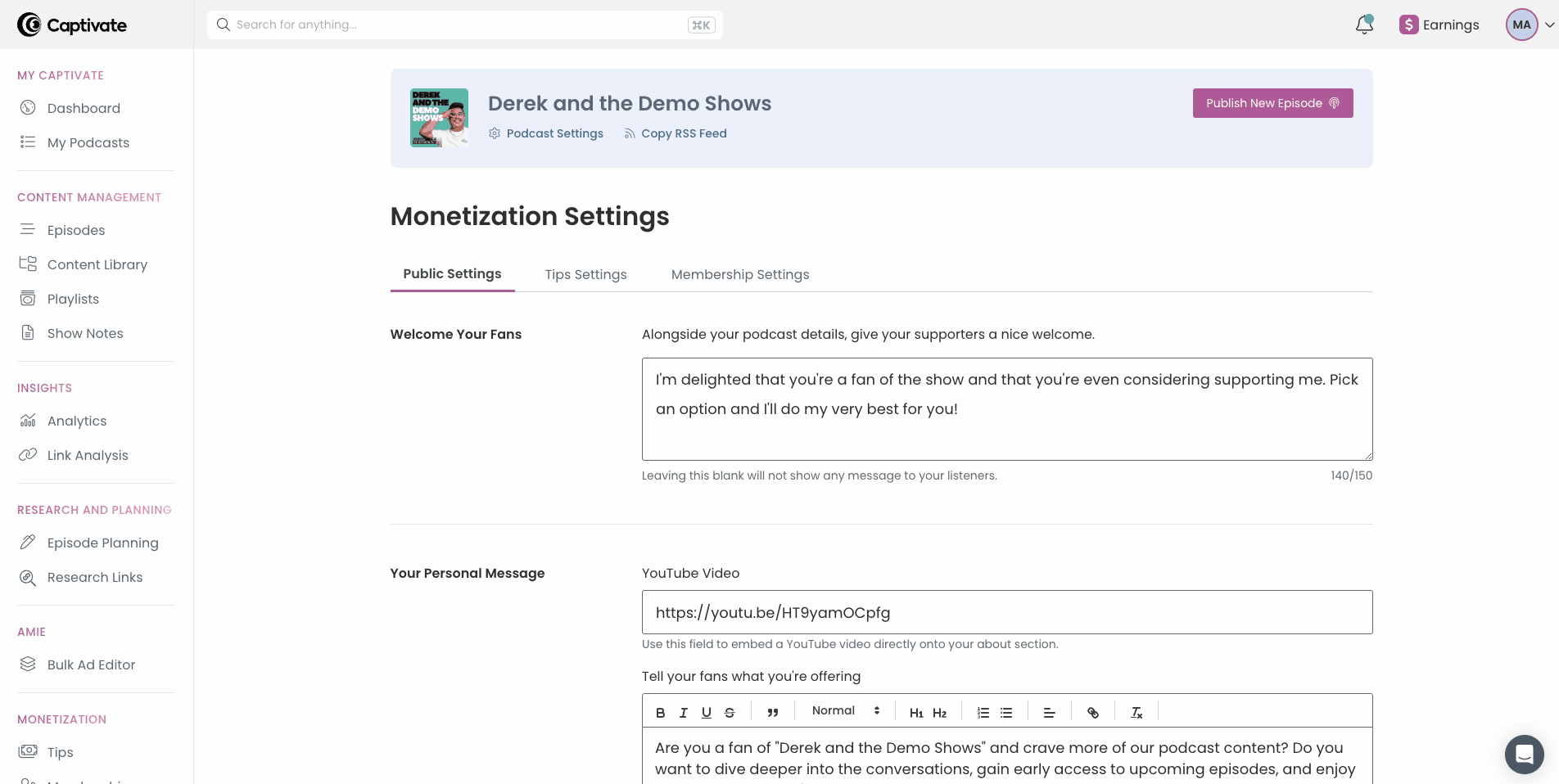The image size is (1559, 784).
Task: Open Podcast Settings link
Action: pyautogui.click(x=546, y=133)
